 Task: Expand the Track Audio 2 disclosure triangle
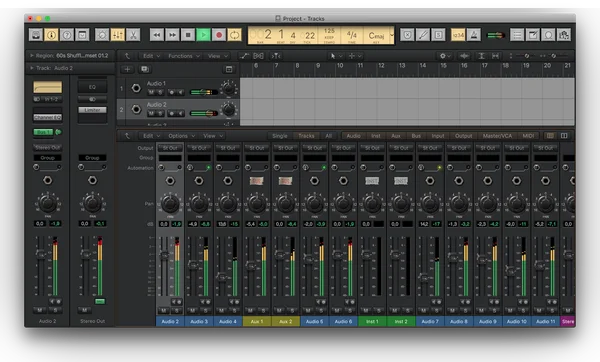point(32,68)
